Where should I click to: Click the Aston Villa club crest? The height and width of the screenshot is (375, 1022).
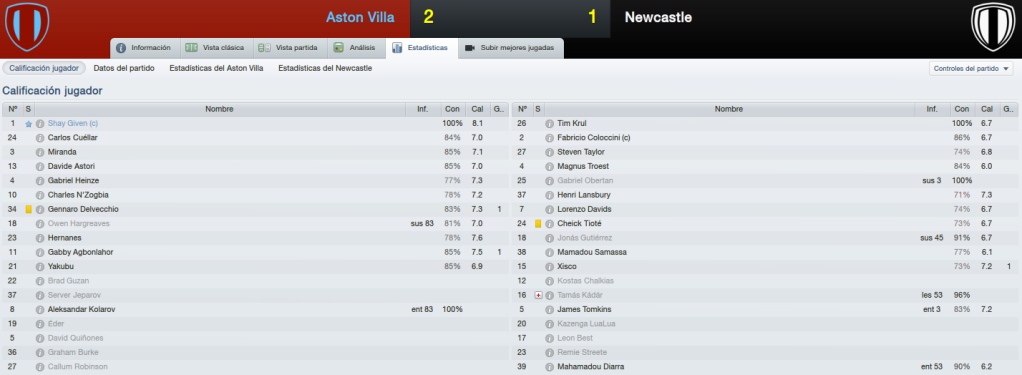point(27,27)
